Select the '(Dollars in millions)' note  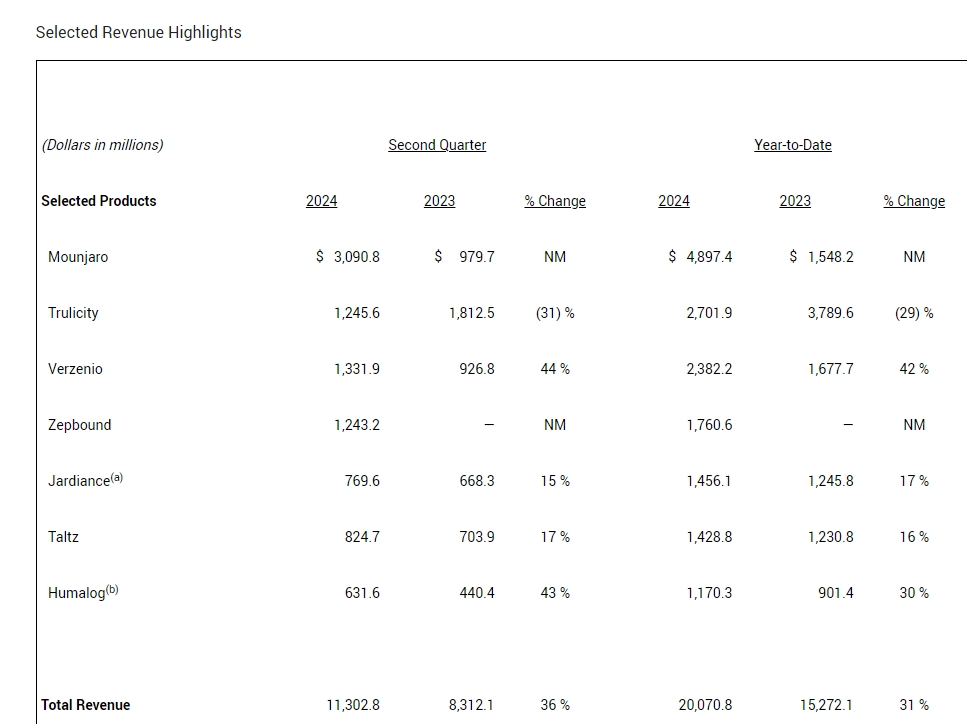(102, 145)
